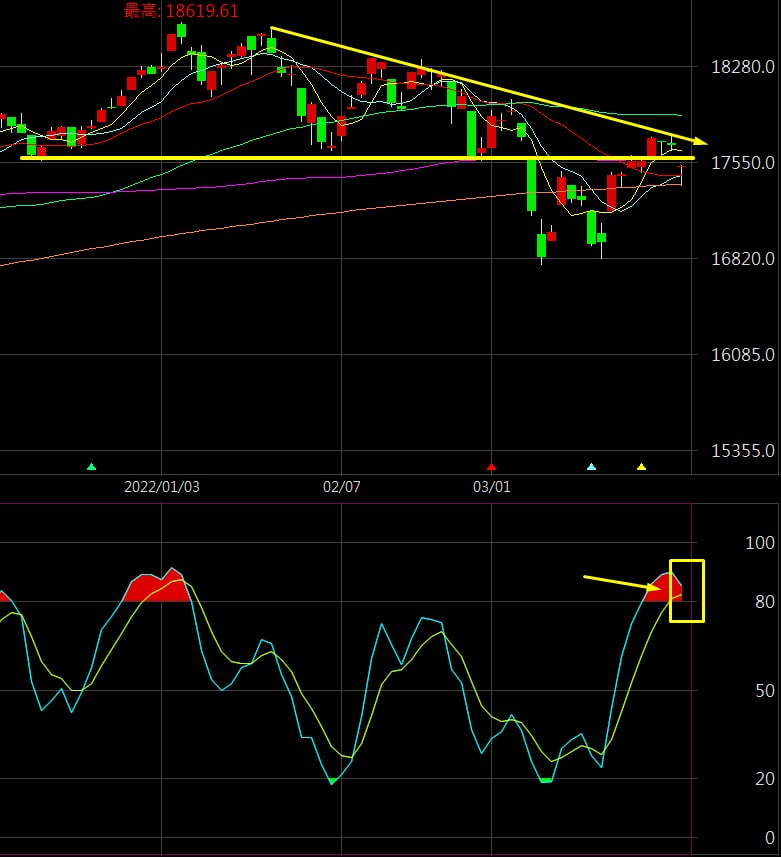Image resolution: width=781 pixels, height=857 pixels.
Task: Click the 17550.0 price axis label
Action: coord(742,162)
